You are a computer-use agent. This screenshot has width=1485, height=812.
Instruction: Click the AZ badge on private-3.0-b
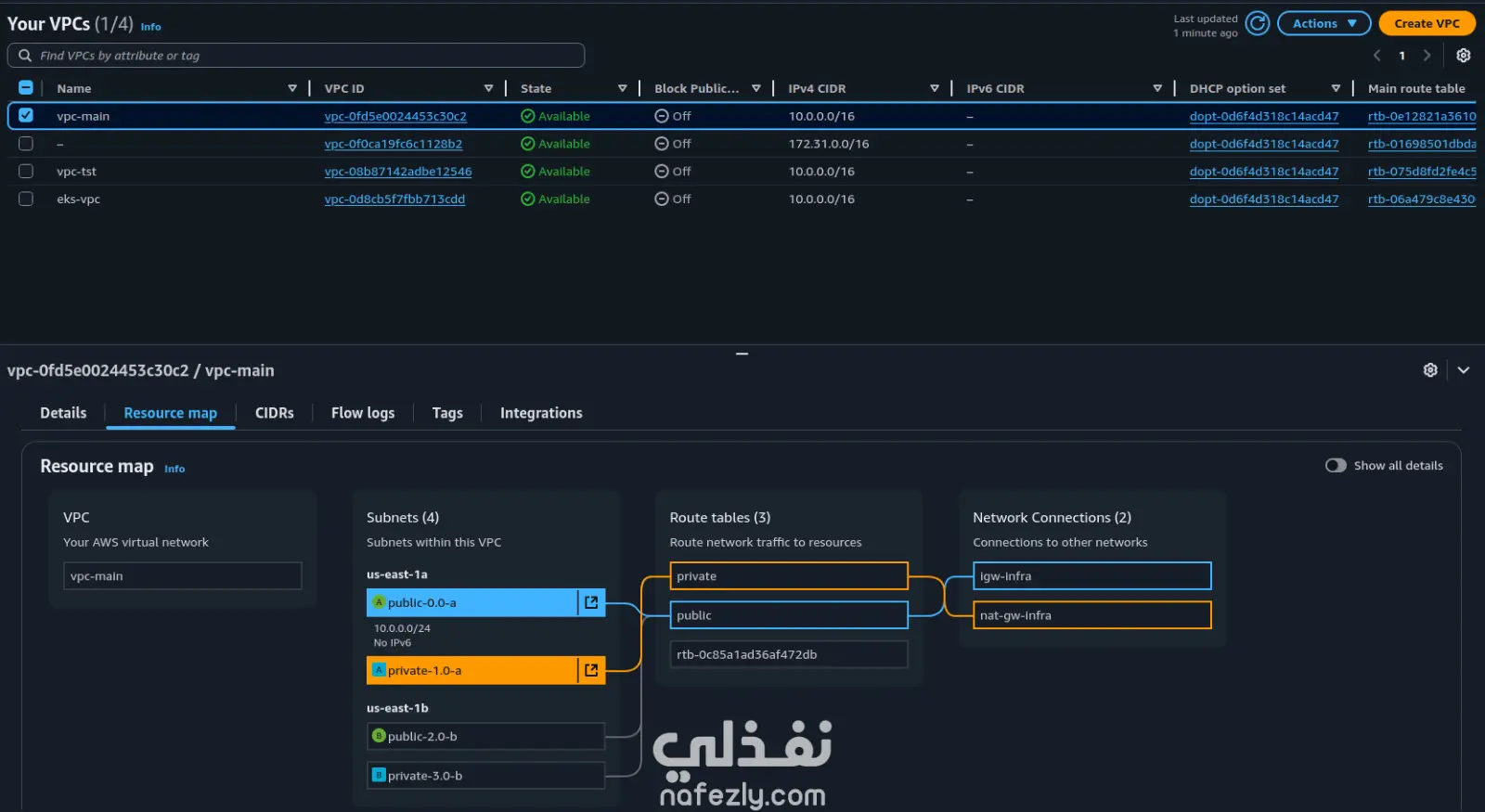(x=379, y=775)
